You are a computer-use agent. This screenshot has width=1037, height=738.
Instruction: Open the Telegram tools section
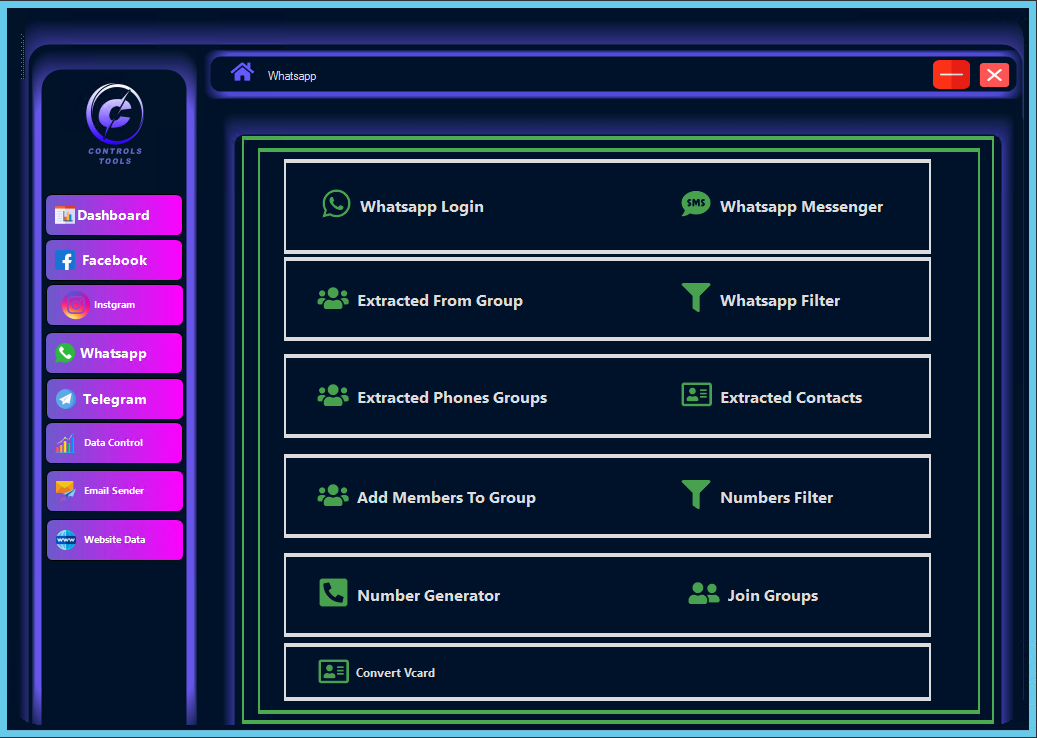114,399
